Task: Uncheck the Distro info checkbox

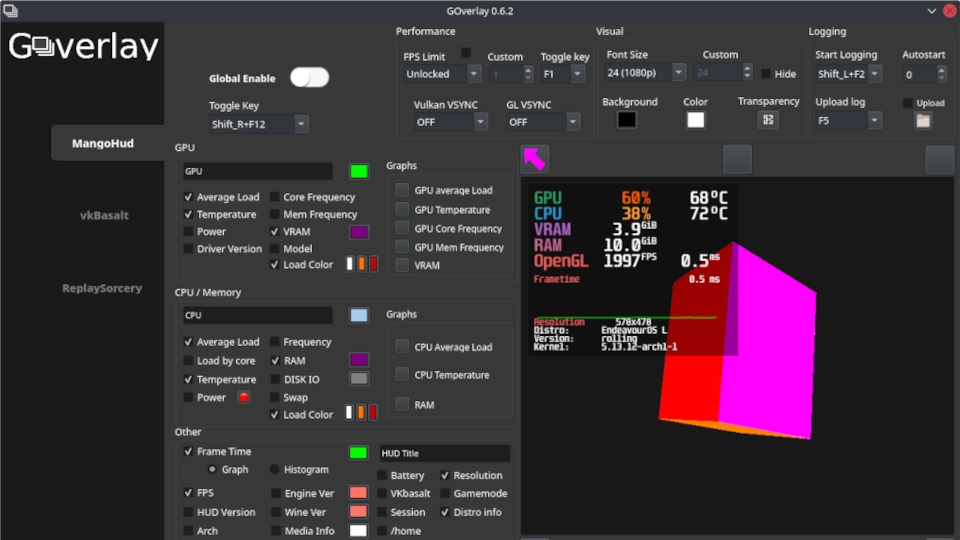Action: (x=444, y=512)
